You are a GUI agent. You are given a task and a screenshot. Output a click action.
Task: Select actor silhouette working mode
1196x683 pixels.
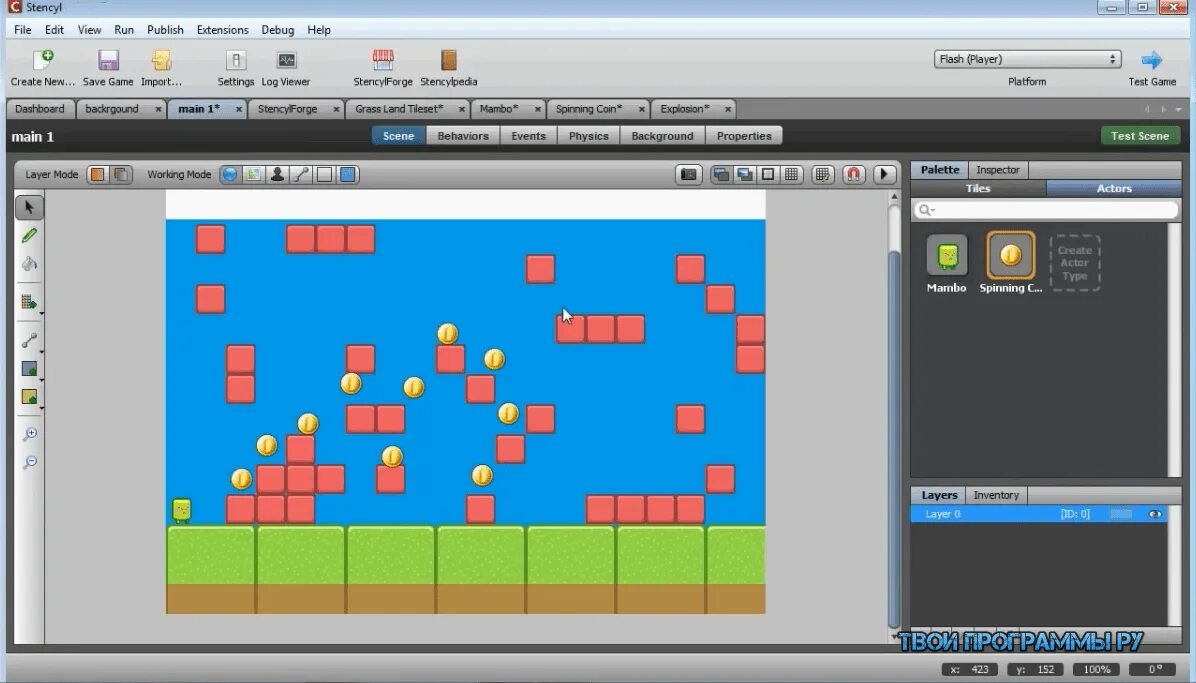point(277,175)
